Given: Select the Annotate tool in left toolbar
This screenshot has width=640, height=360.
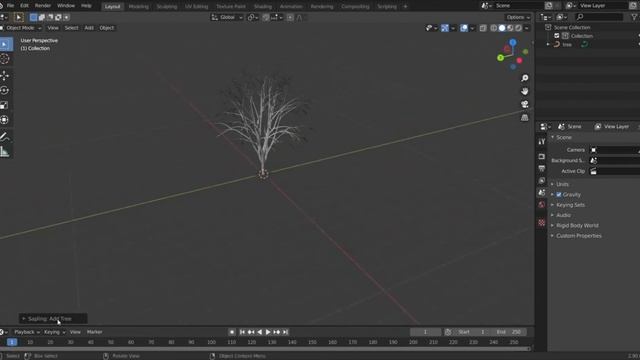Looking at the screenshot, I should [x=5, y=137].
